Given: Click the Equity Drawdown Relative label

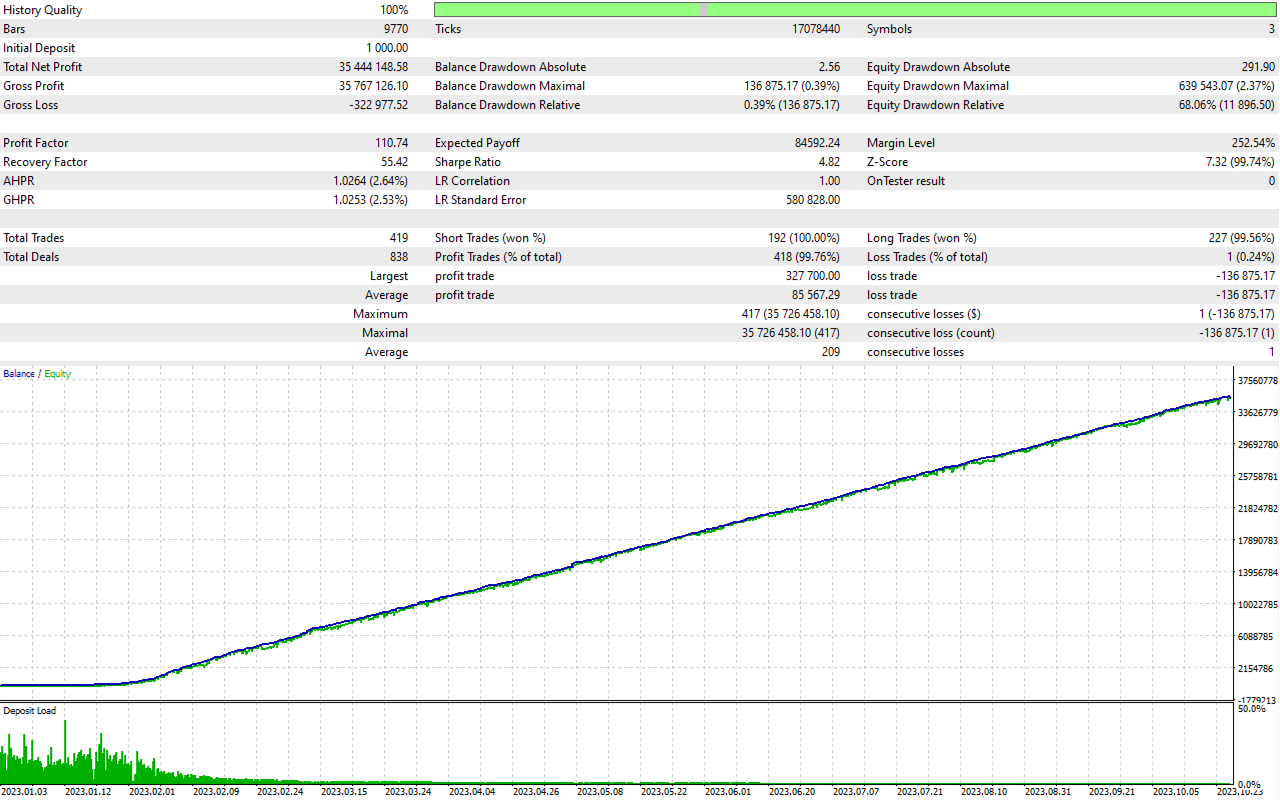Looking at the screenshot, I should pos(936,105).
